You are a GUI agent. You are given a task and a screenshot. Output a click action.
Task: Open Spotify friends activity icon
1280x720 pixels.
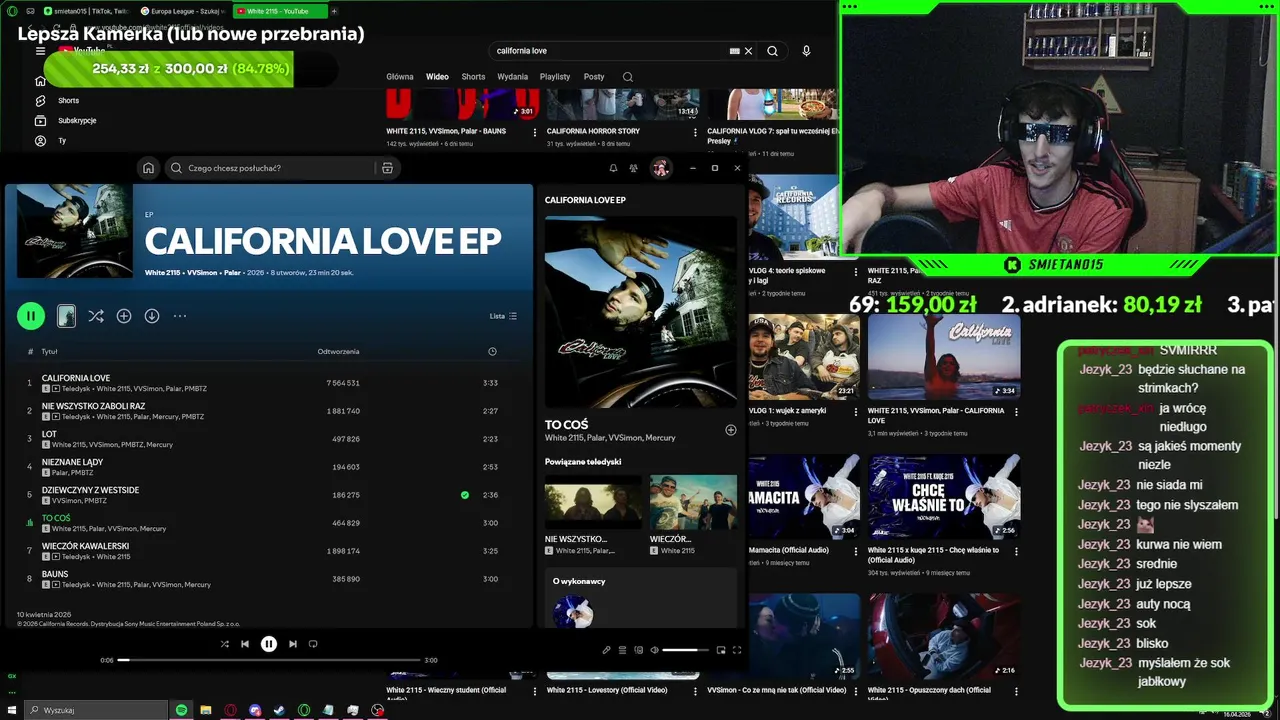633,168
